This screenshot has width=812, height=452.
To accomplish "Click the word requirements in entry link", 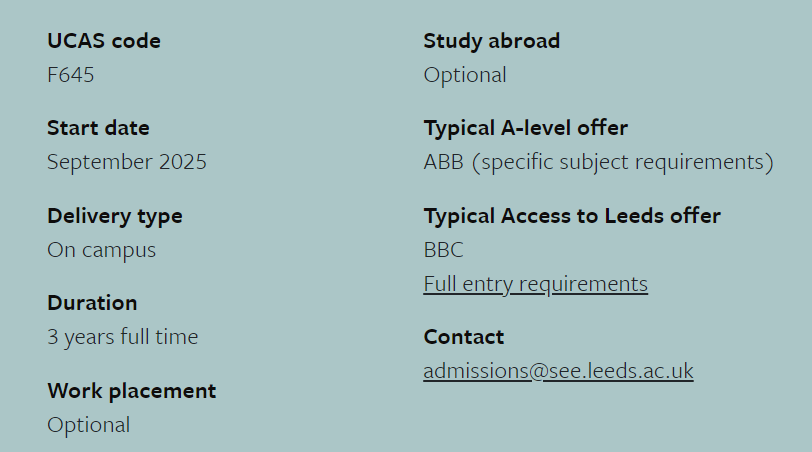I will click(583, 284).
